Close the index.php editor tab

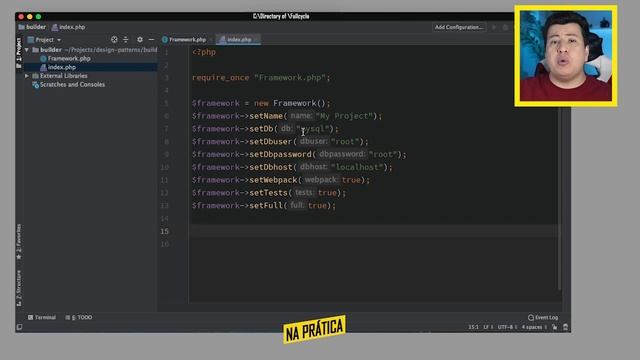pyautogui.click(x=257, y=40)
